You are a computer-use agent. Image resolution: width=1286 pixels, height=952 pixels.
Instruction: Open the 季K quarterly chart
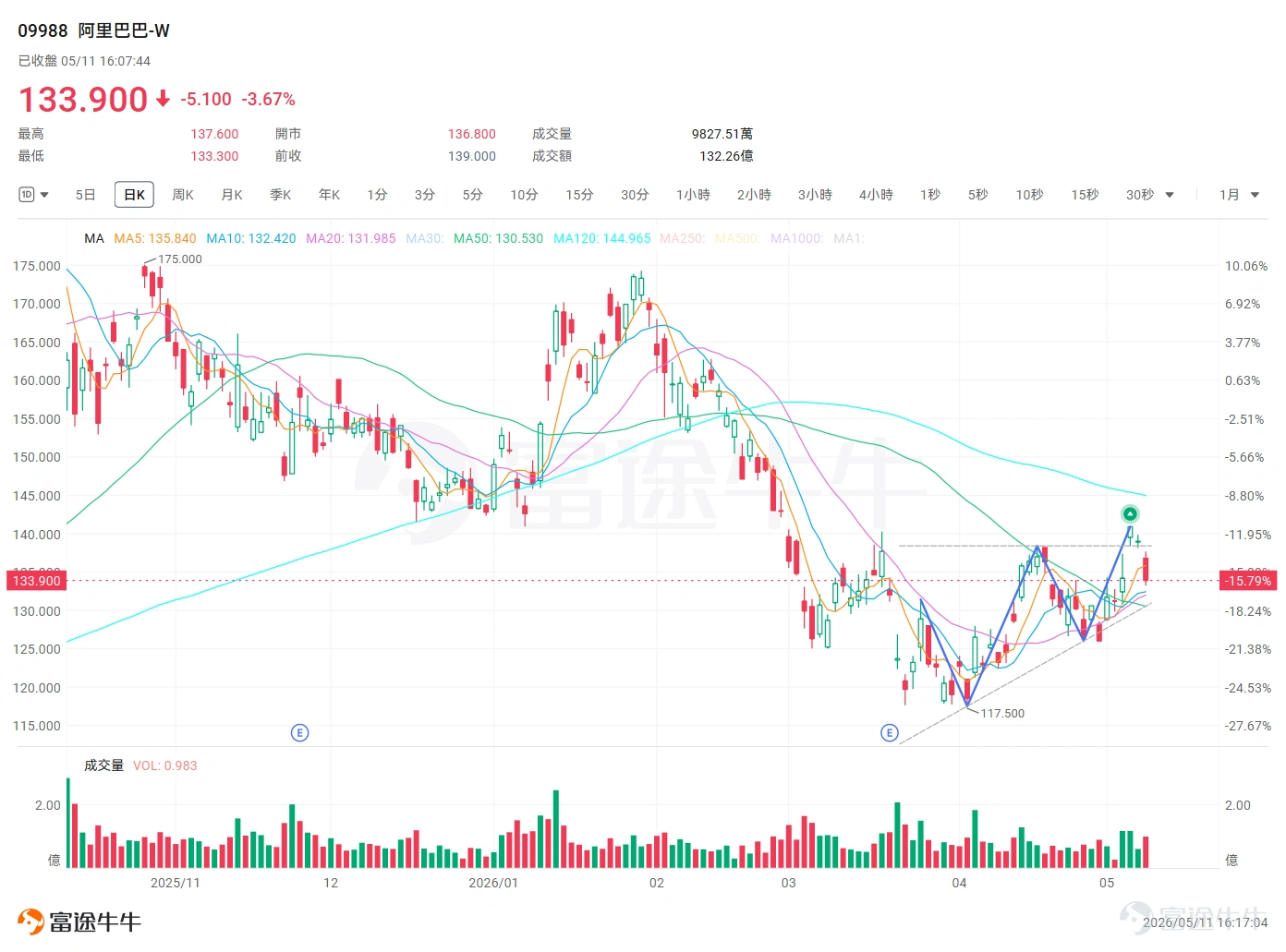(x=281, y=195)
